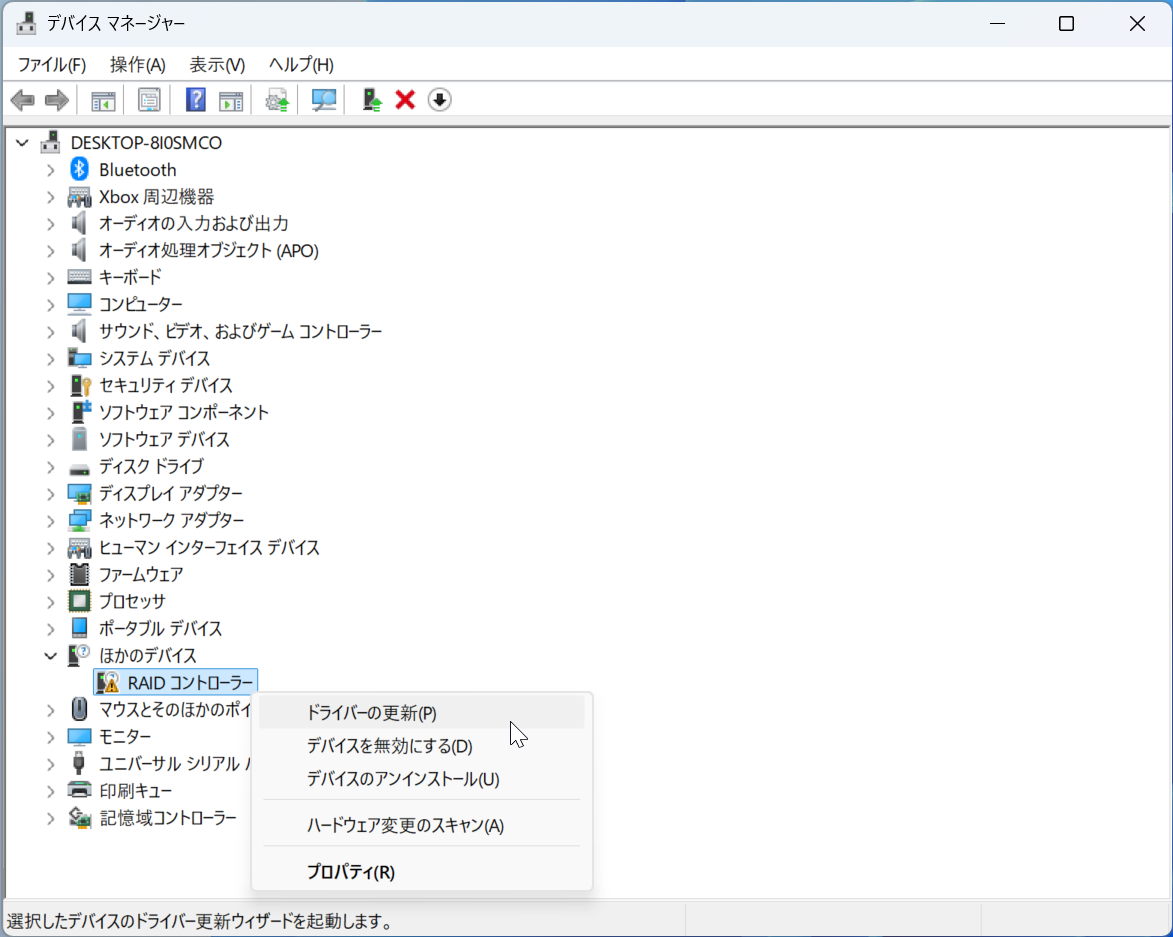Viewport: 1173px width, 937px height.
Task: Open the ヘルプ(H) menu
Action: pos(301,64)
